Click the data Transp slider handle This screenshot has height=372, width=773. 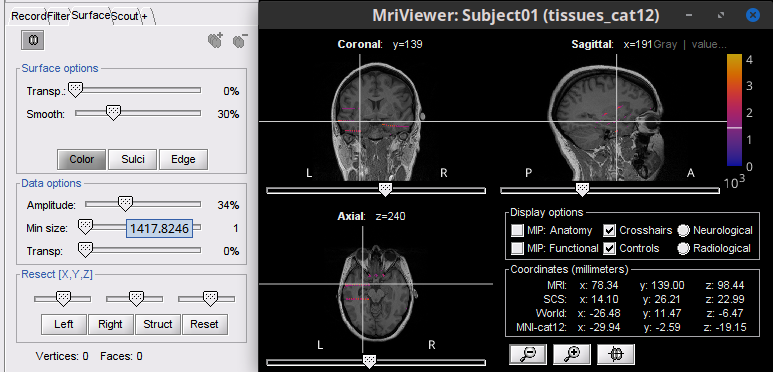click(x=86, y=249)
